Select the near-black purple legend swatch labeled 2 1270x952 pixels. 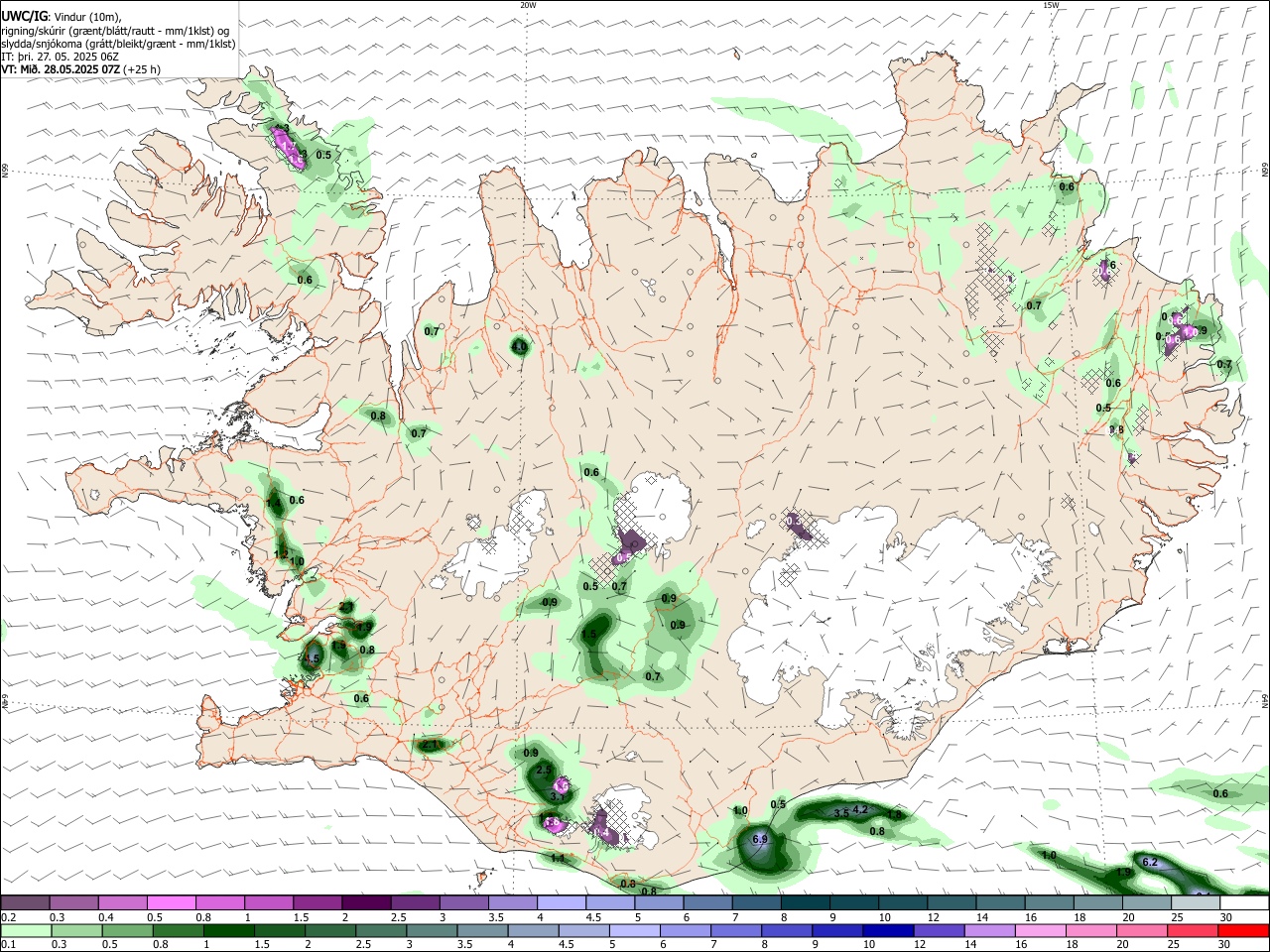(x=365, y=902)
